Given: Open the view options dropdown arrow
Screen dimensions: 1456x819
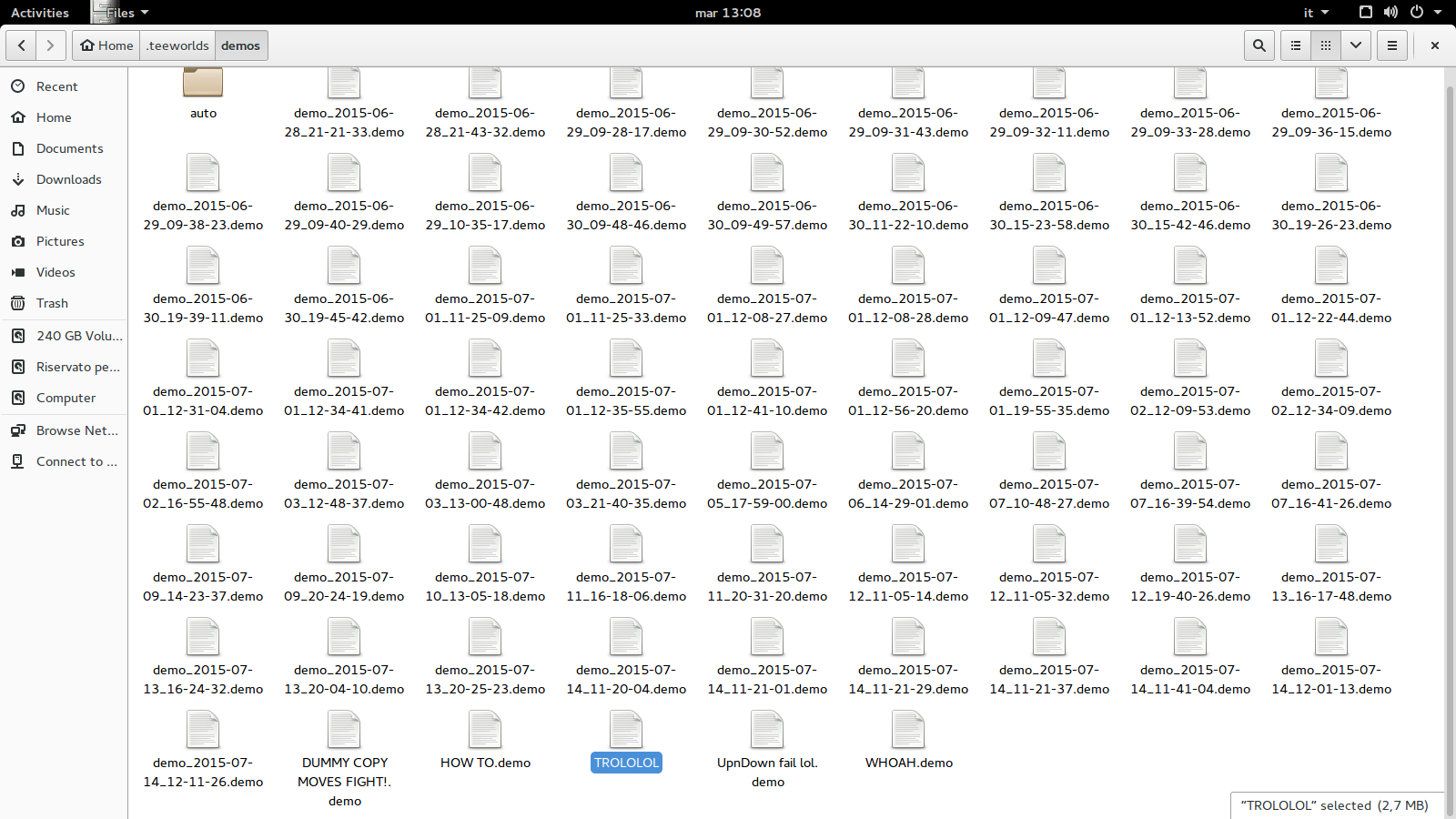Looking at the screenshot, I should [1356, 45].
